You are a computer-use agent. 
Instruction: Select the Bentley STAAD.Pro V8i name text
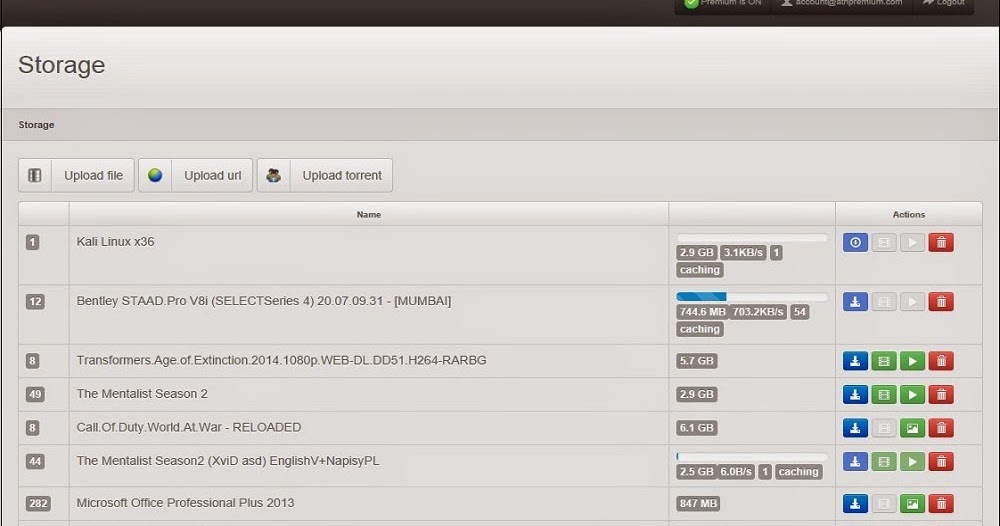tap(263, 301)
